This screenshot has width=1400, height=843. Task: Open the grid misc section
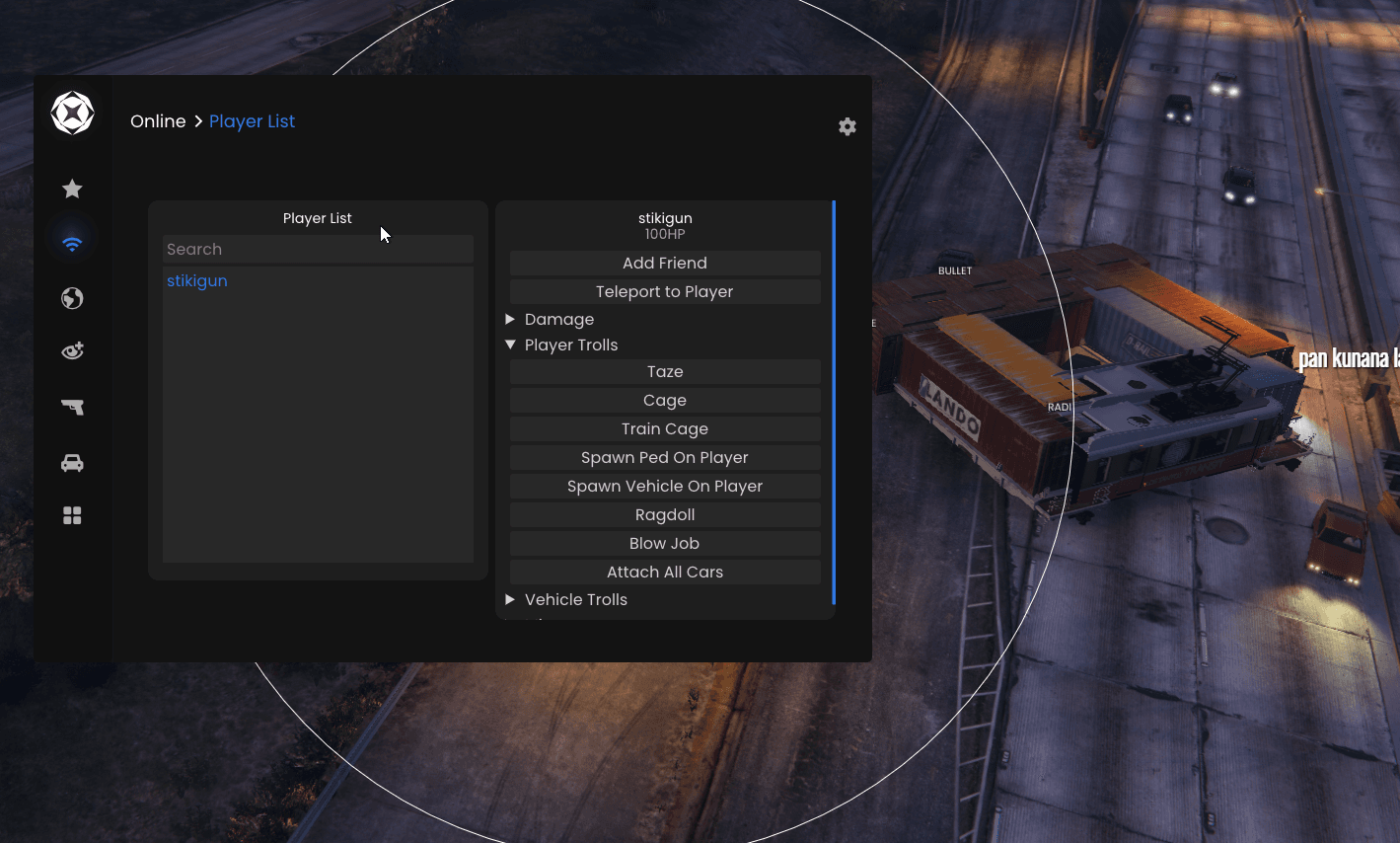(x=72, y=515)
